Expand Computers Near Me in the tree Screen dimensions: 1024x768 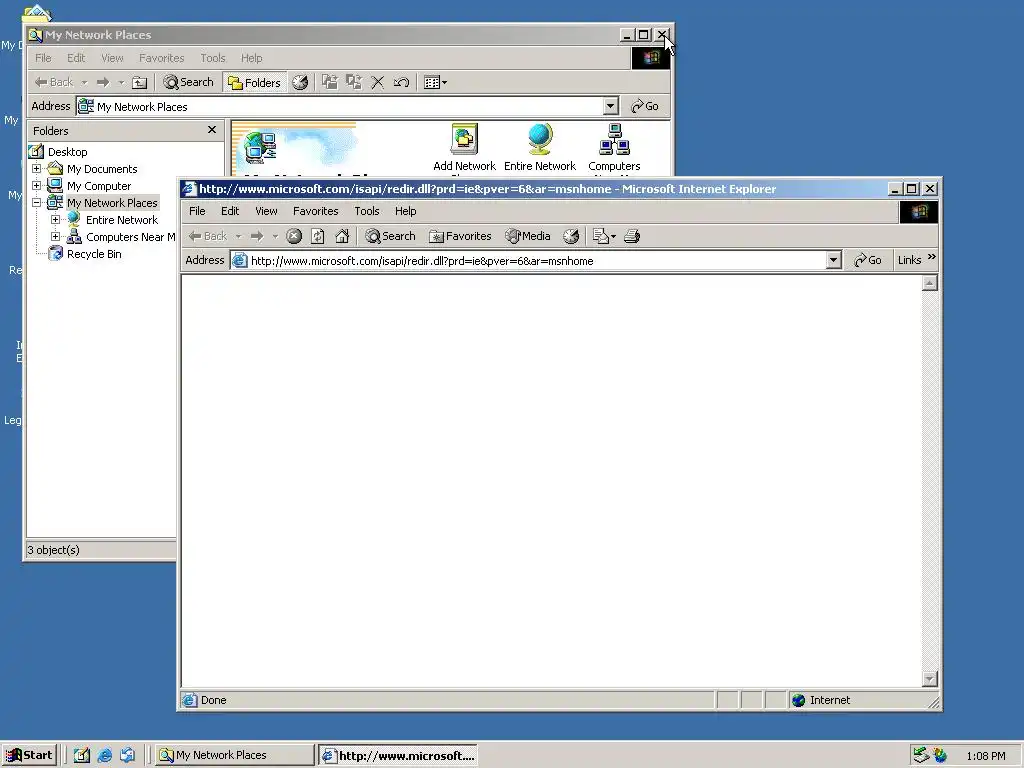tap(56, 236)
